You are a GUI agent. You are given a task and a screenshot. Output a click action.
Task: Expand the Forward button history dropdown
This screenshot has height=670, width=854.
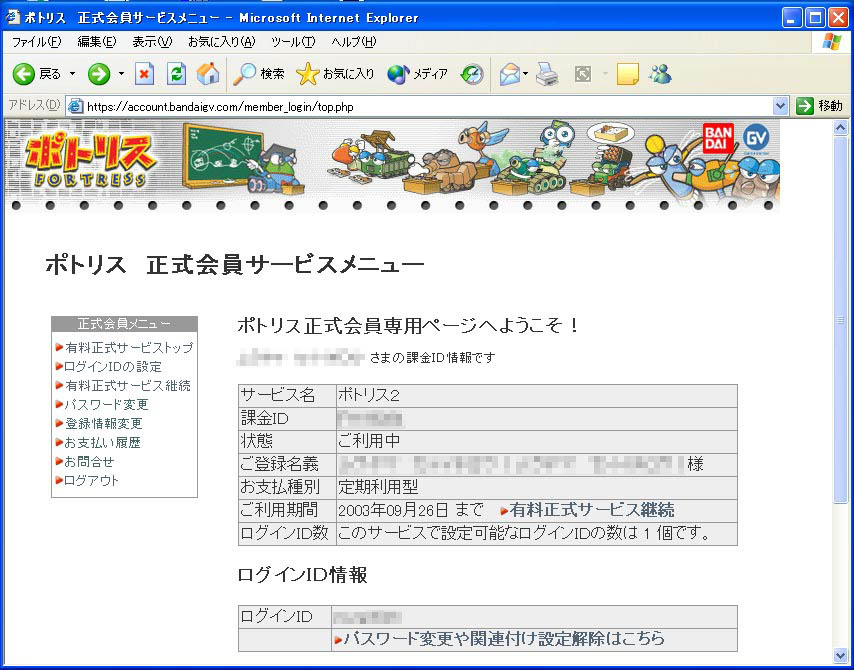[121, 74]
